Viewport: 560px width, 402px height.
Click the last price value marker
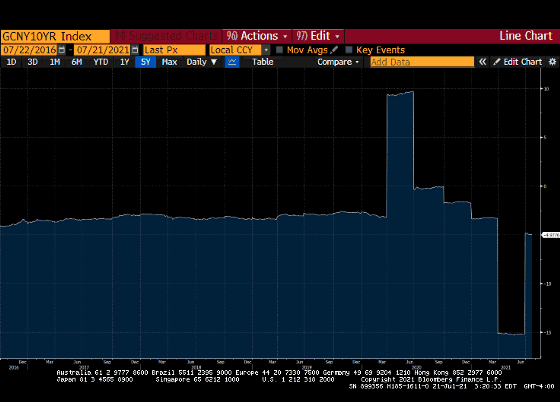click(x=551, y=235)
